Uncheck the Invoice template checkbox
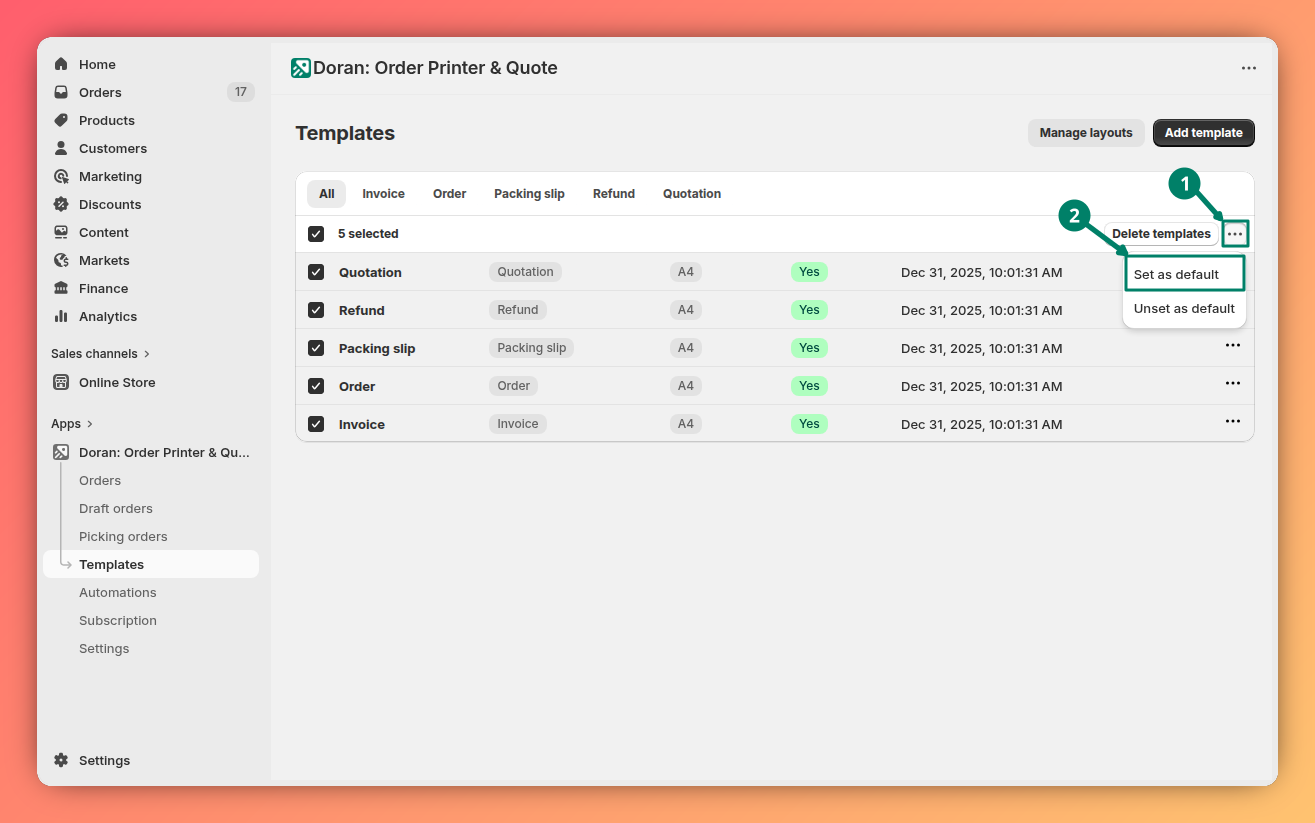 pyautogui.click(x=316, y=424)
